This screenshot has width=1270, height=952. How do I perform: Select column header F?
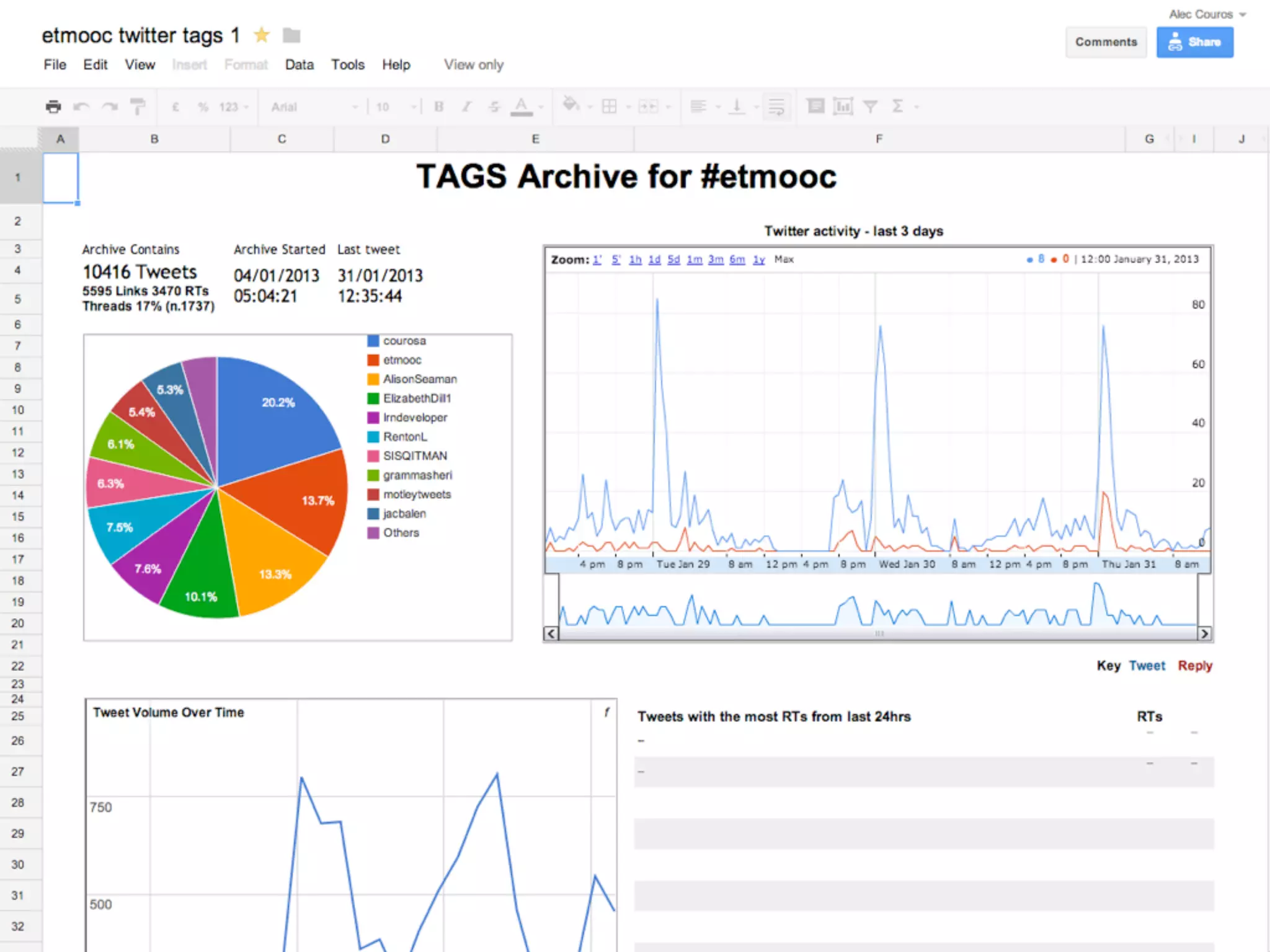879,139
